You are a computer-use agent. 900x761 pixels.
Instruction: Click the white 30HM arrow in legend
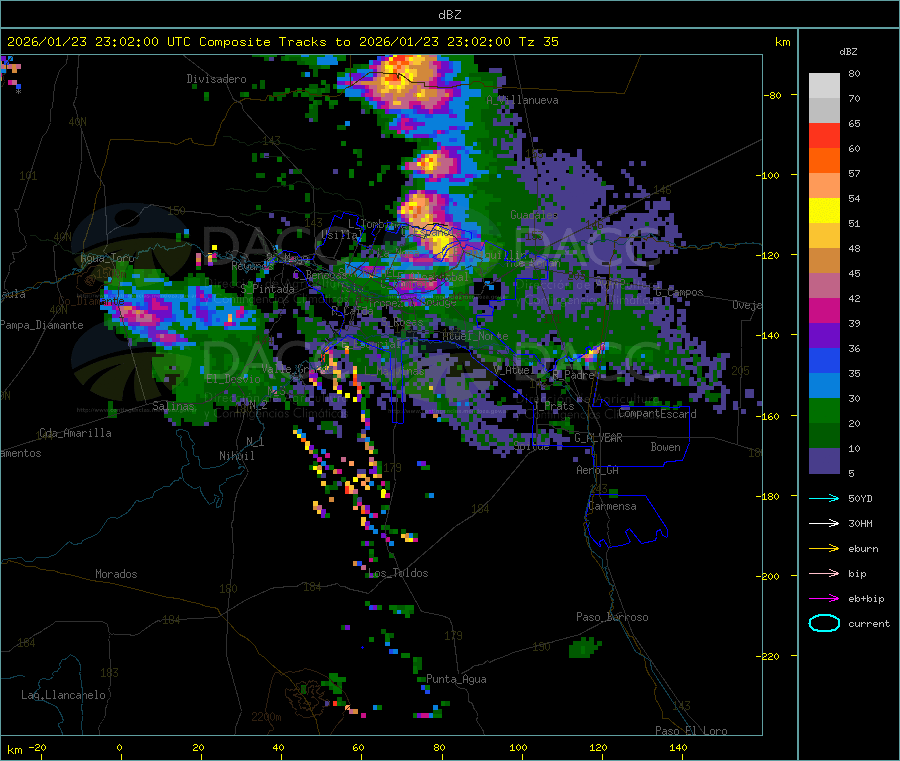(x=824, y=523)
